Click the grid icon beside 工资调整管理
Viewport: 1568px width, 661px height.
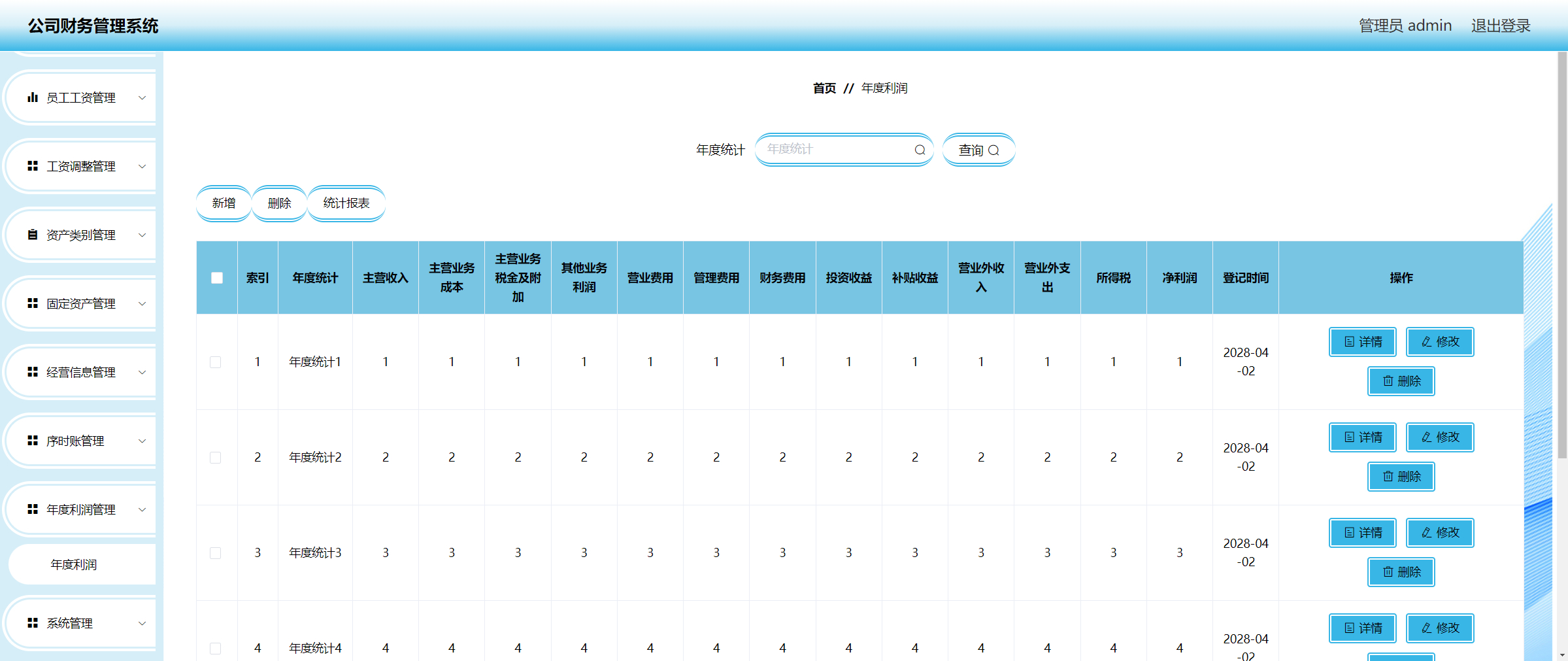33,166
